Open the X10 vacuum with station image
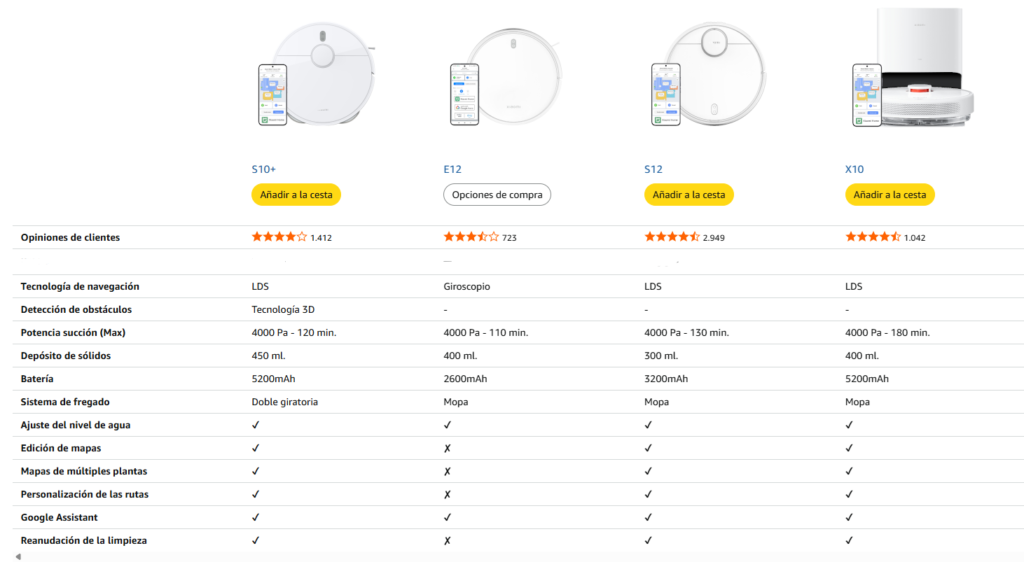The width and height of the screenshot is (1024, 569). coord(913,70)
